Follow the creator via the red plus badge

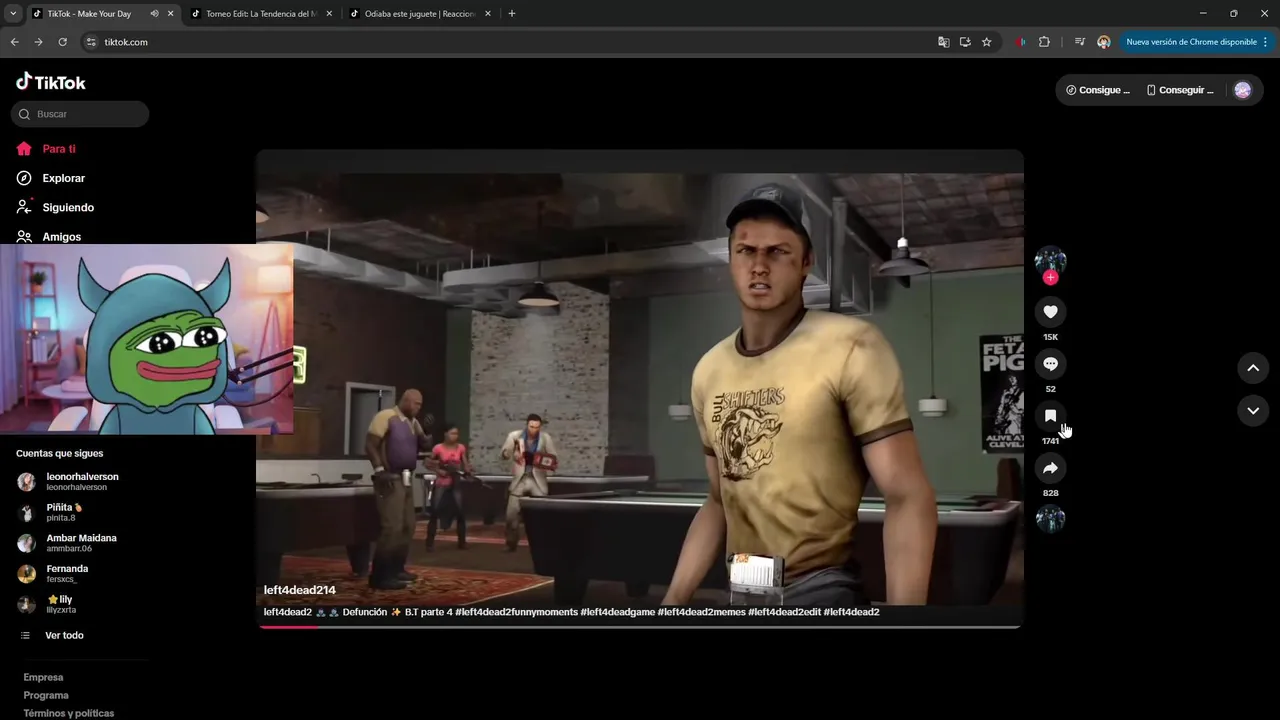(x=1050, y=278)
